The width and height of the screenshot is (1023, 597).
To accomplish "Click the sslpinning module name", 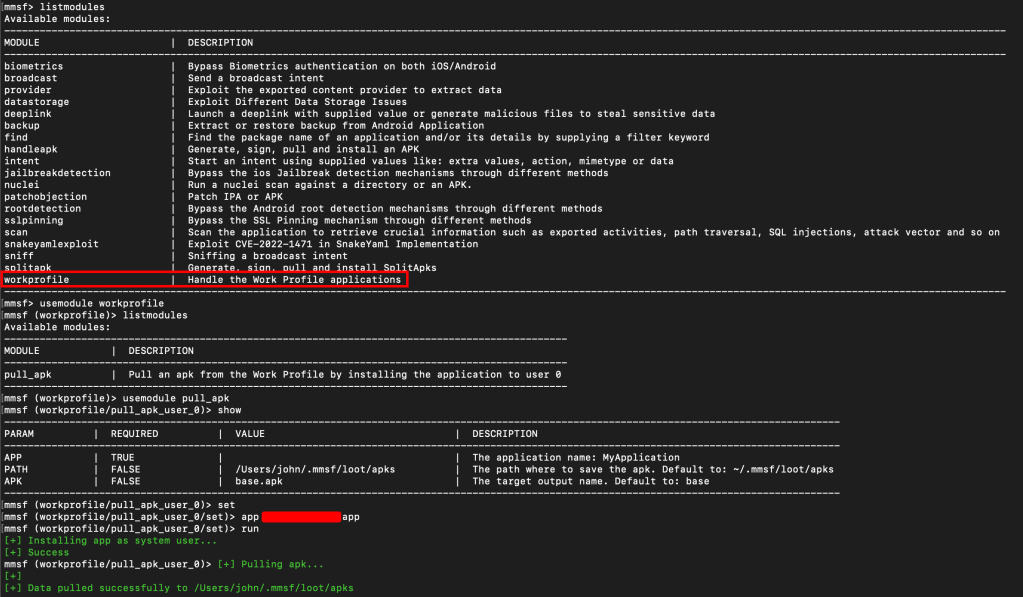I will click(33, 220).
